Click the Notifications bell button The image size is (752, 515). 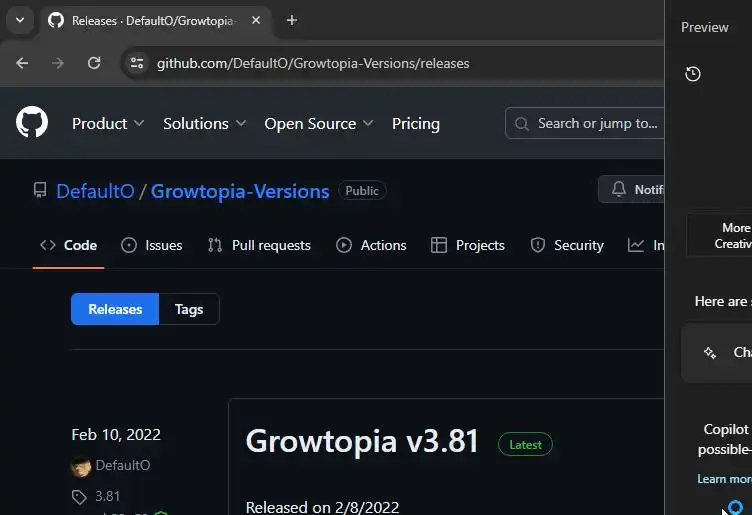[631, 189]
